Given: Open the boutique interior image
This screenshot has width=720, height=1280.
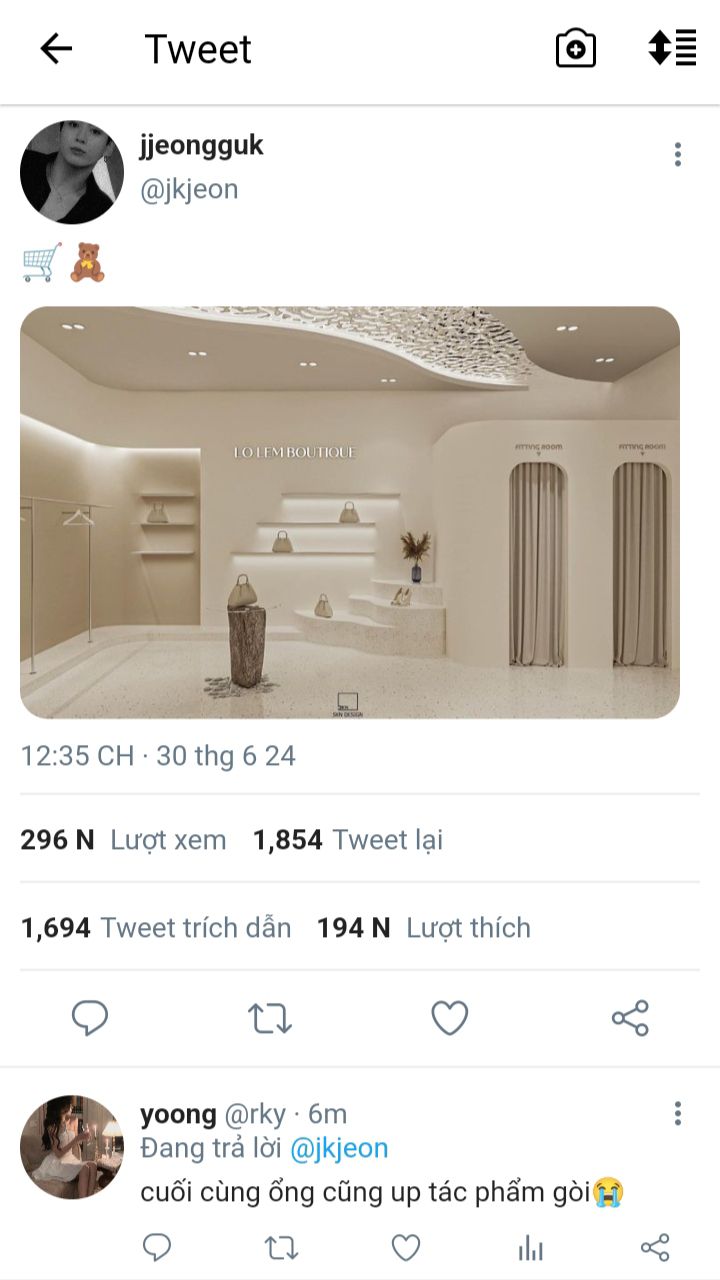Looking at the screenshot, I should pyautogui.click(x=350, y=512).
